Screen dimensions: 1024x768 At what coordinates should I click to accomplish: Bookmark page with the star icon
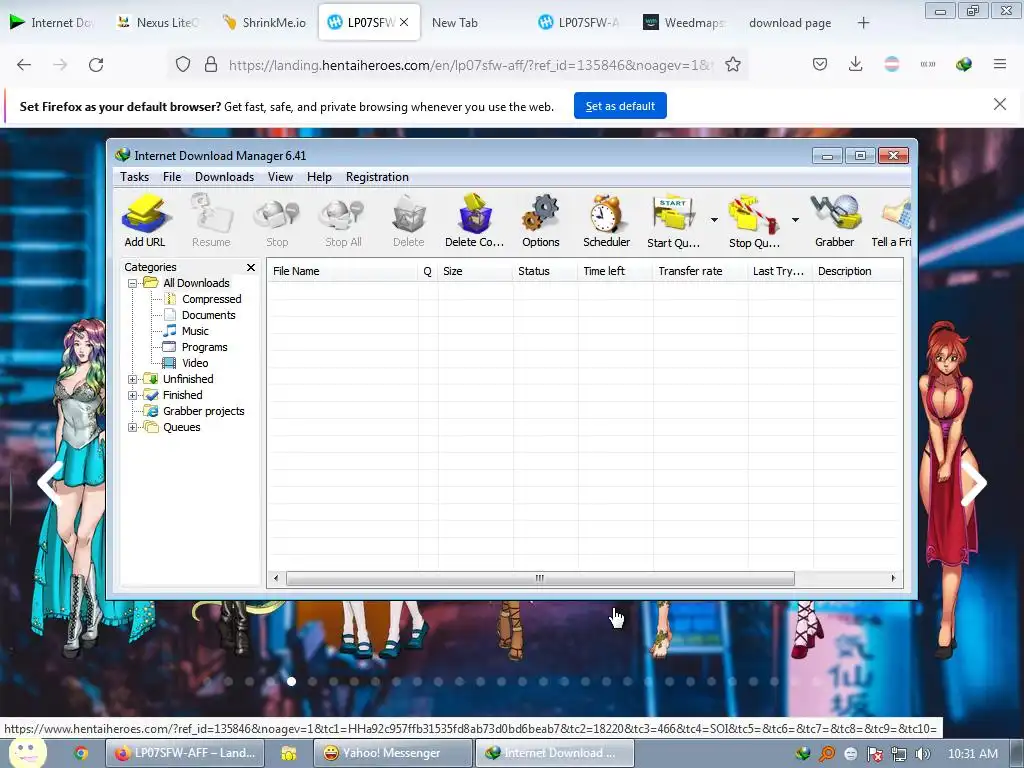click(x=733, y=65)
